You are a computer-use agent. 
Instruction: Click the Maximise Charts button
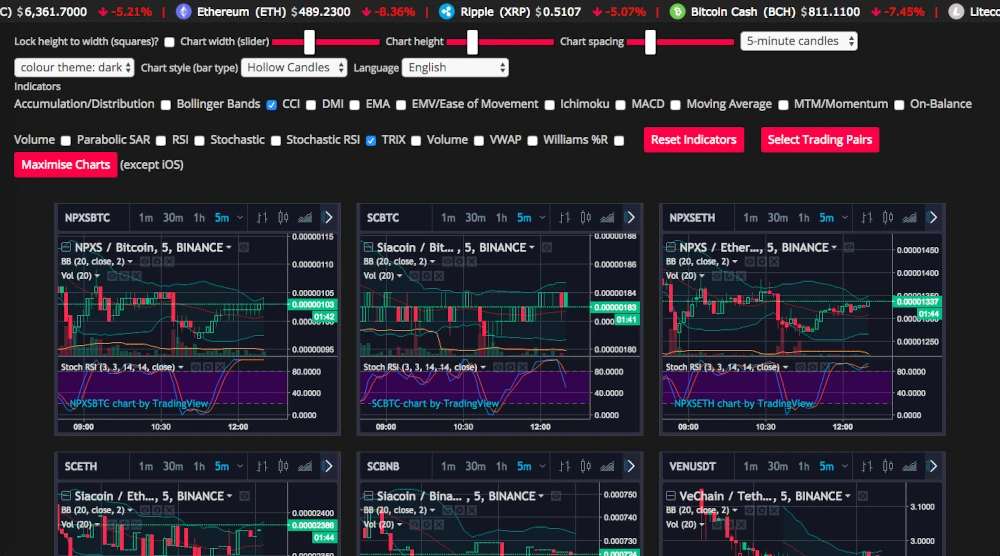coord(66,165)
